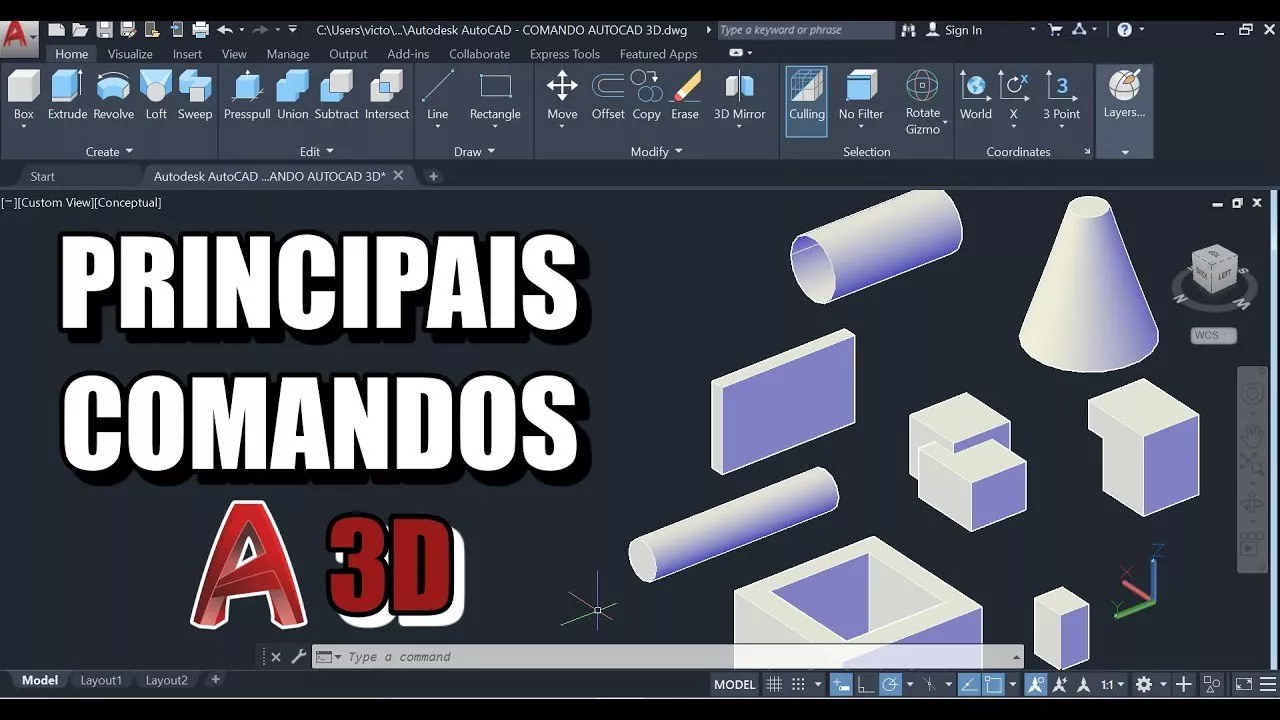The image size is (1280, 720).
Task: Choose the Revolve tool
Action: (x=113, y=96)
